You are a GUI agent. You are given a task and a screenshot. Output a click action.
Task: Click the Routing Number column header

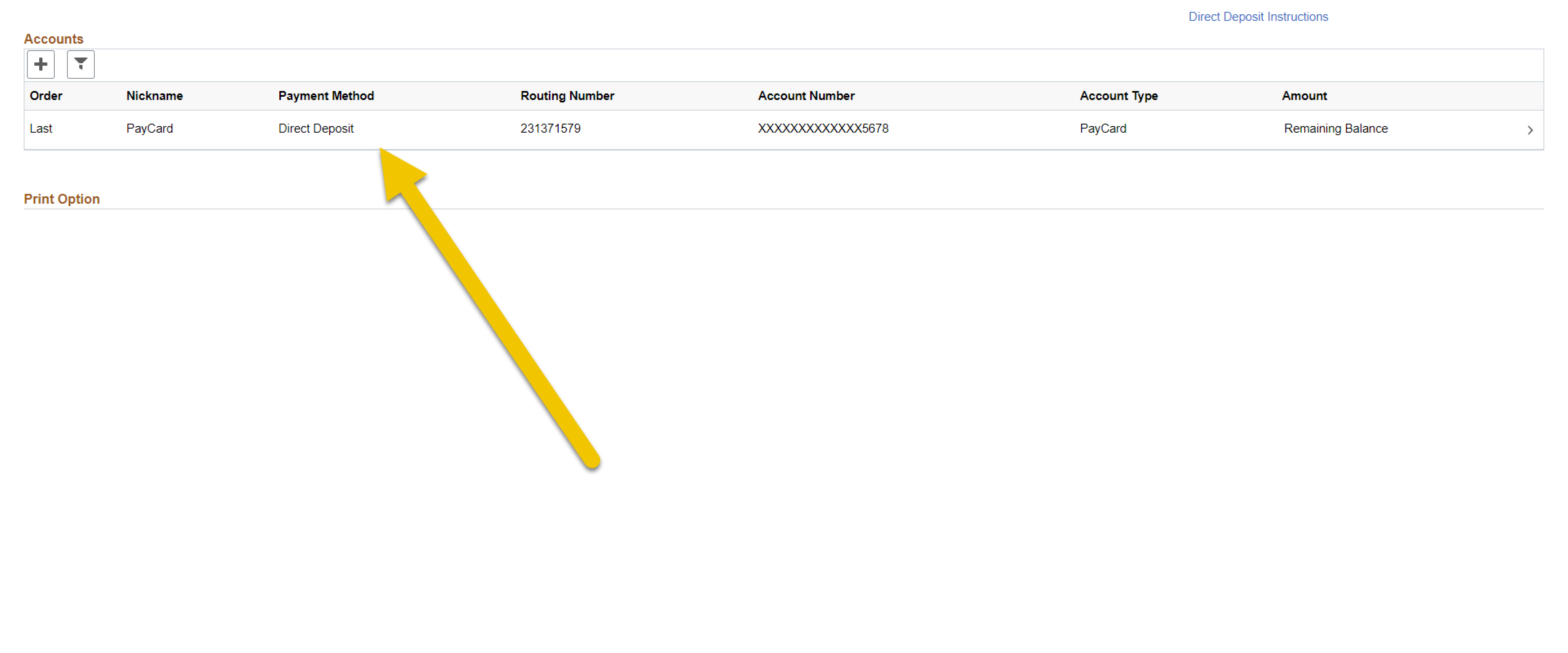[567, 96]
